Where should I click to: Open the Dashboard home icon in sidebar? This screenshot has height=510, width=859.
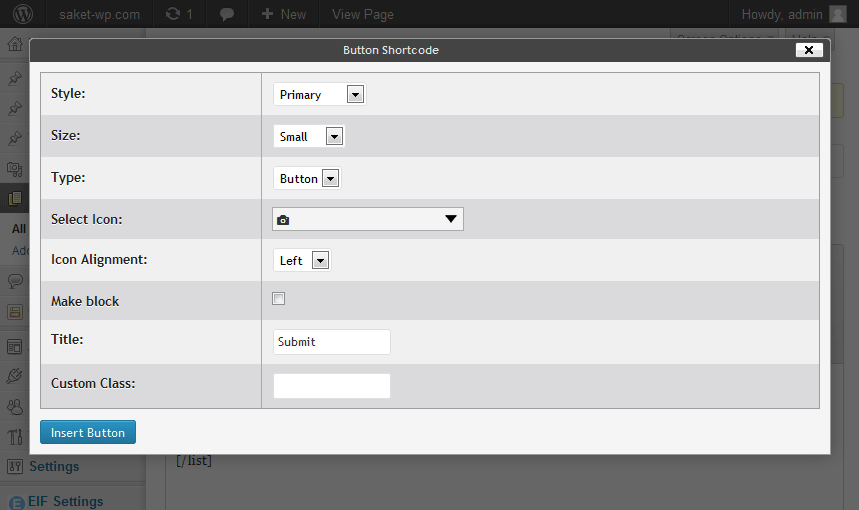coord(15,44)
